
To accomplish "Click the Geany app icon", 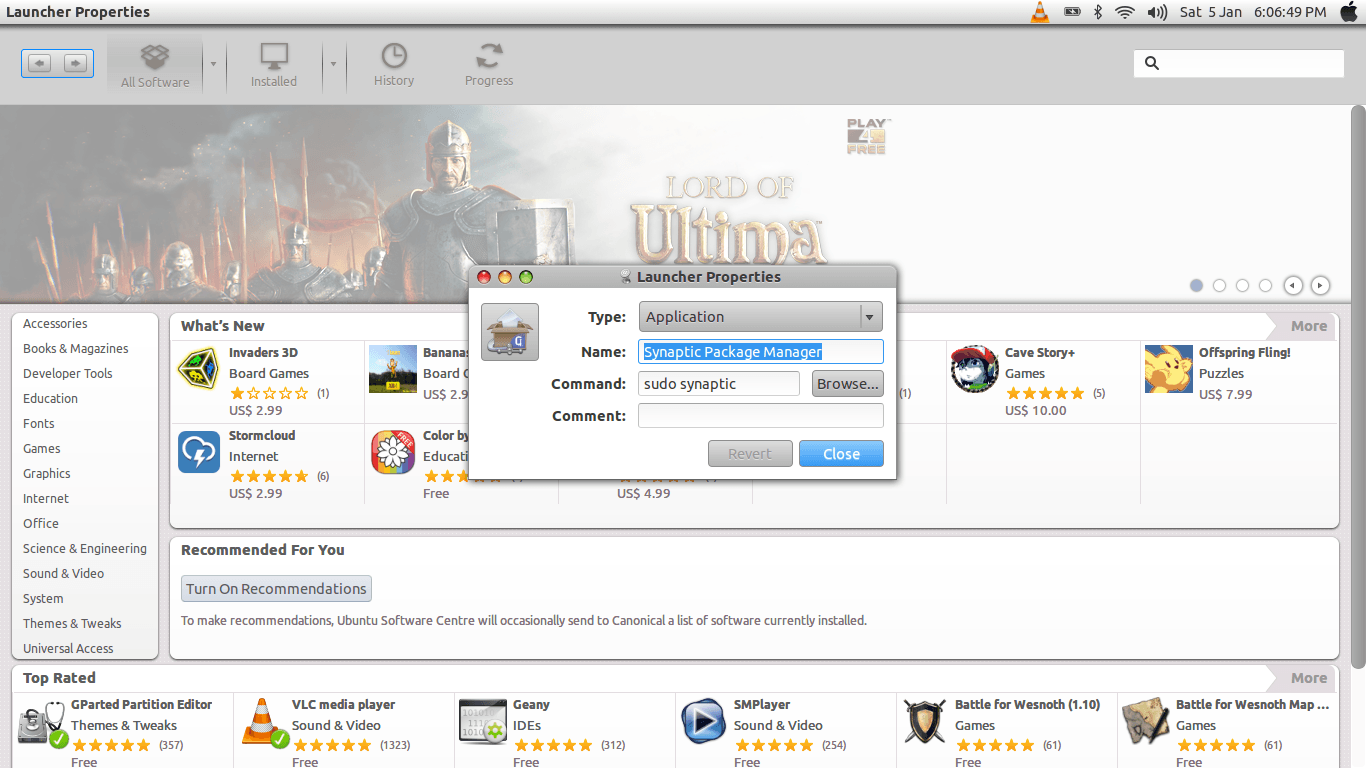I will (485, 723).
